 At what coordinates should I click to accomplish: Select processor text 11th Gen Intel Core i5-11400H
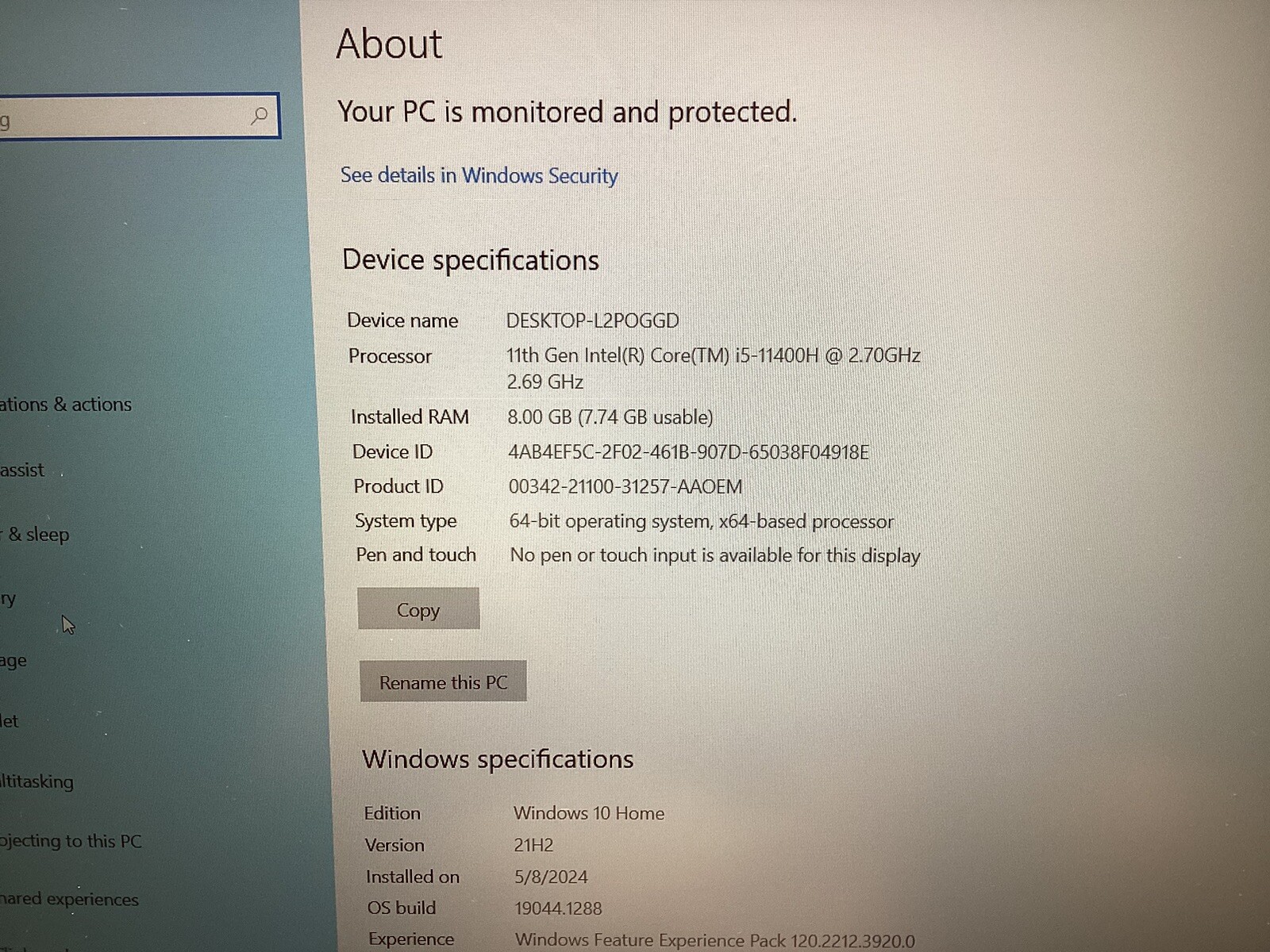(x=713, y=355)
